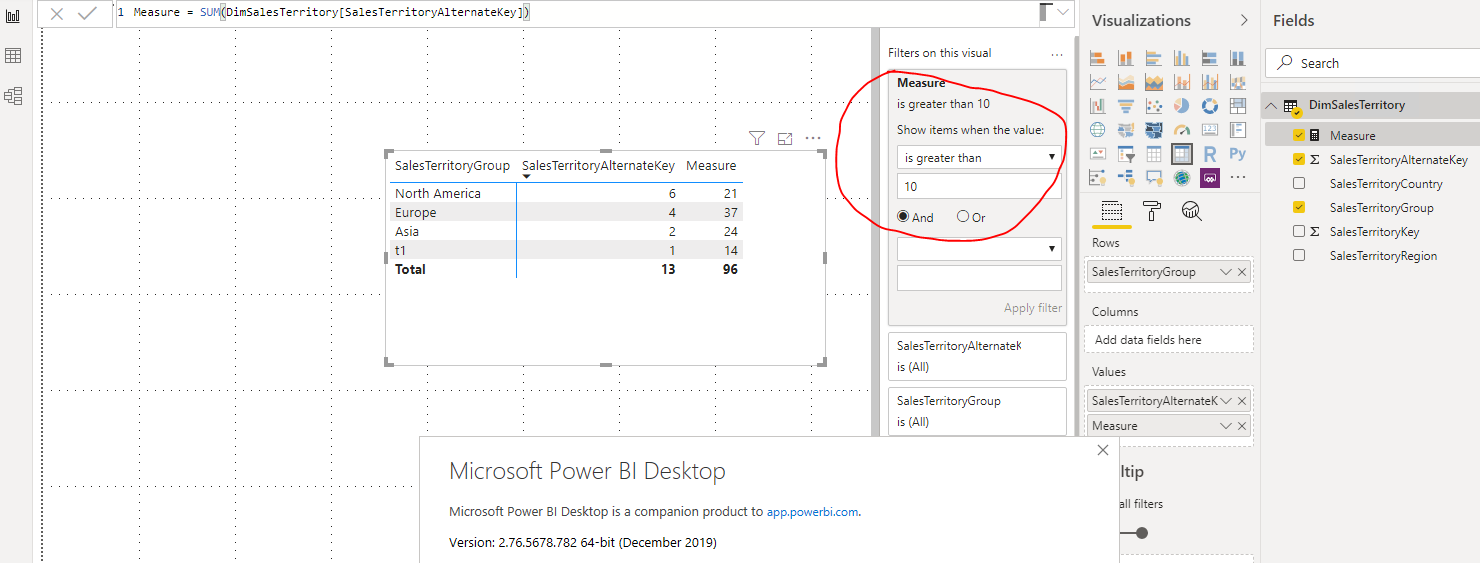This screenshot has width=1480, height=563.
Task: Collapse the Visualizations pane chevron
Action: 1244,20
